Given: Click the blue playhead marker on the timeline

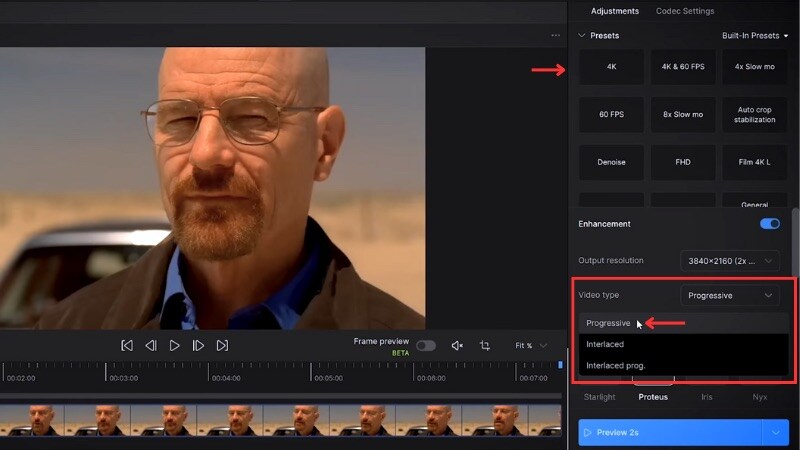Looking at the screenshot, I should point(560,365).
